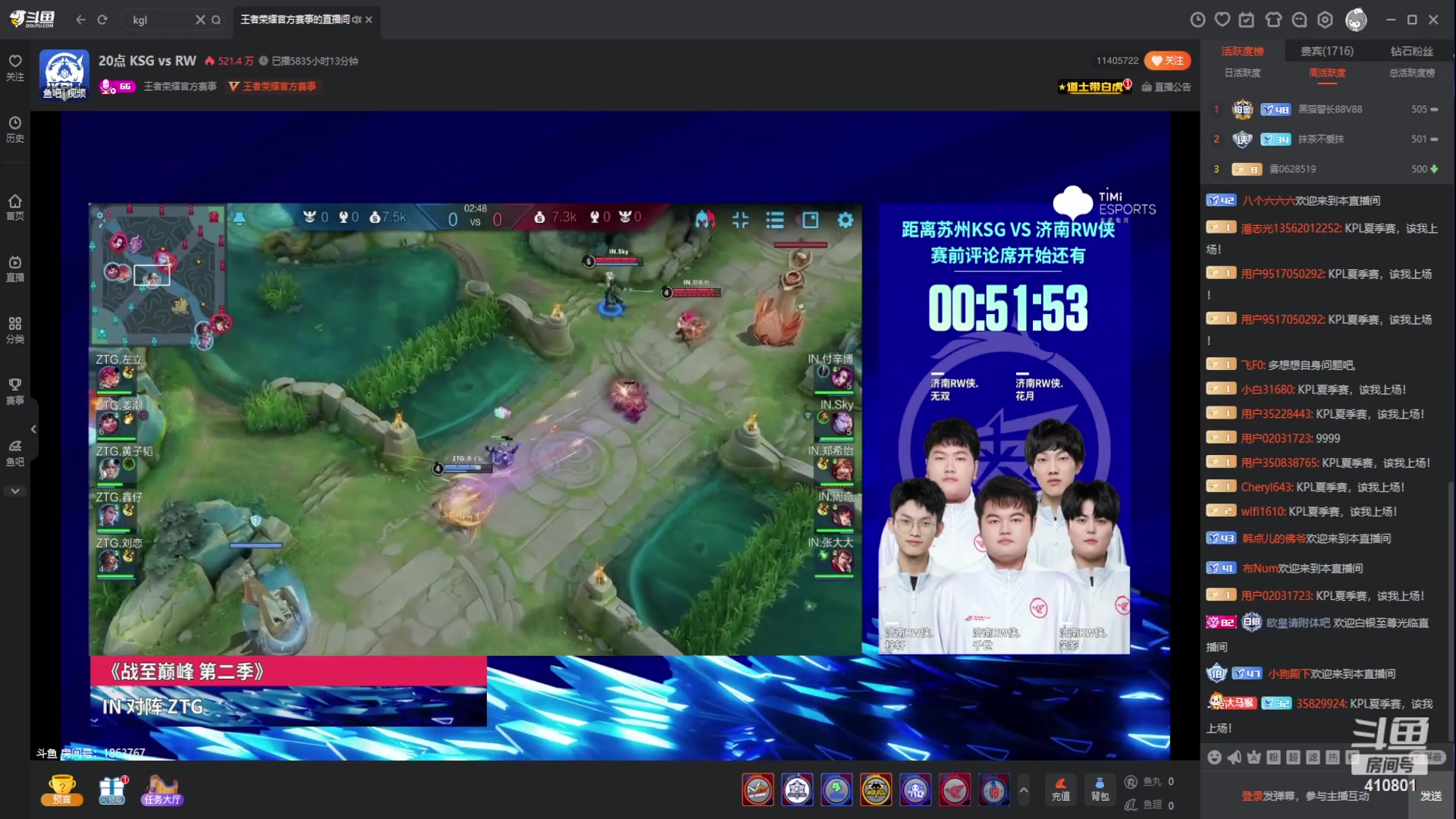Send the yellow Wolves team gift

pos(876,790)
